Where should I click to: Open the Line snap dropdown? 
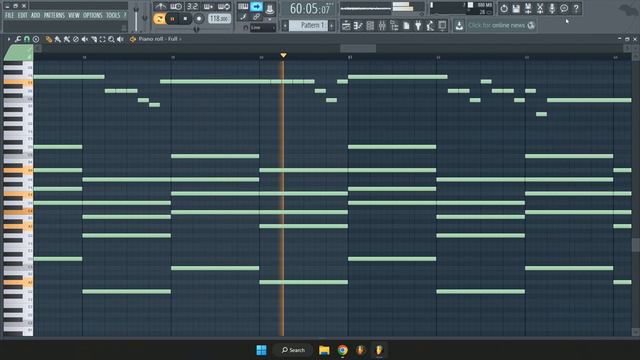263,28
